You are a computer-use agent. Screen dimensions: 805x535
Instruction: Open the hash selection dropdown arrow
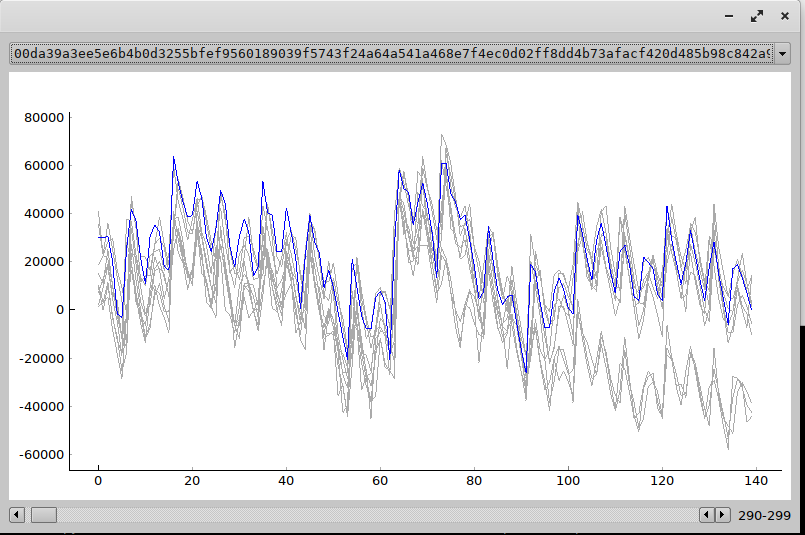[782, 54]
